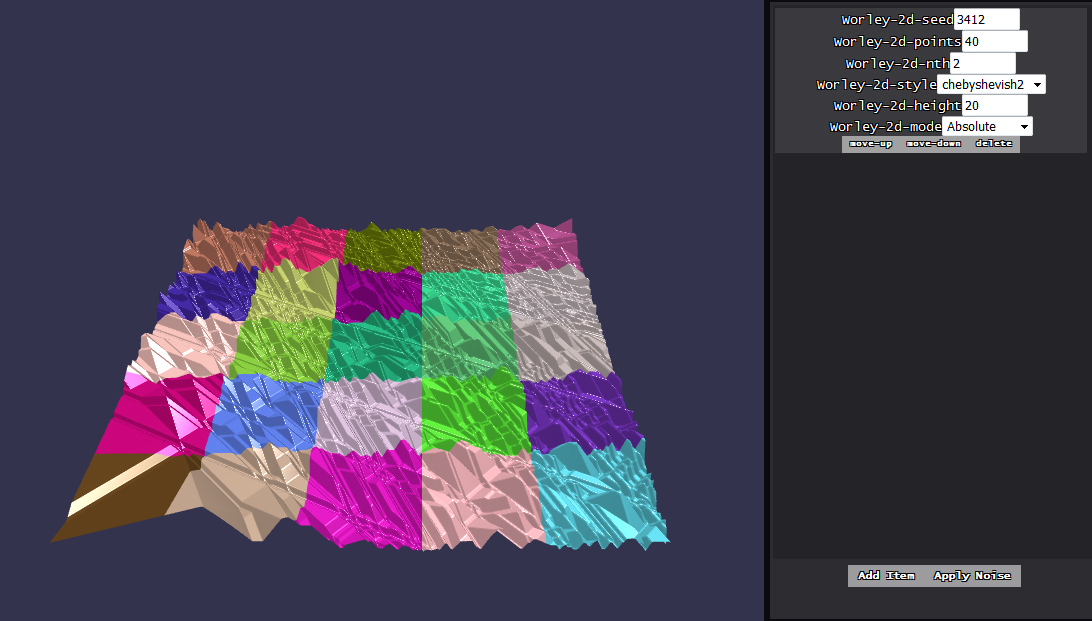Apply Noise to the terrain
1092x621 pixels.
(x=972, y=576)
